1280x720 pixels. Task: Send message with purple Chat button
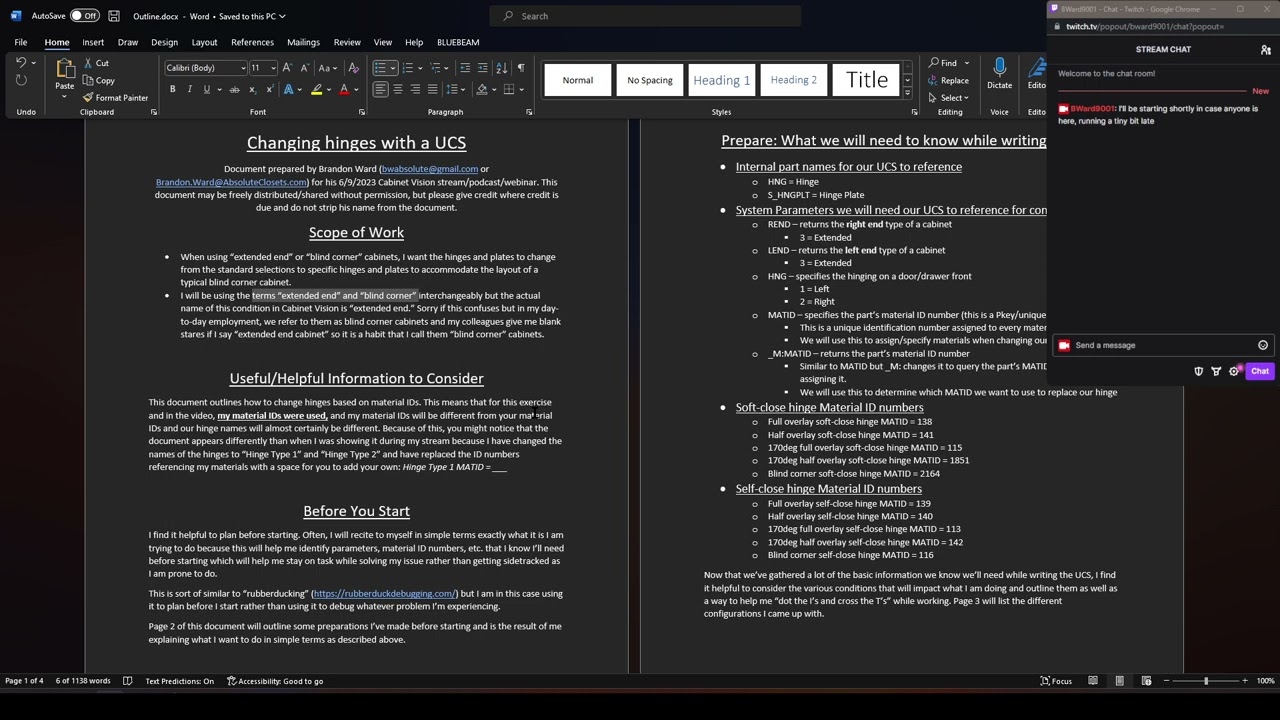pyautogui.click(x=1259, y=371)
